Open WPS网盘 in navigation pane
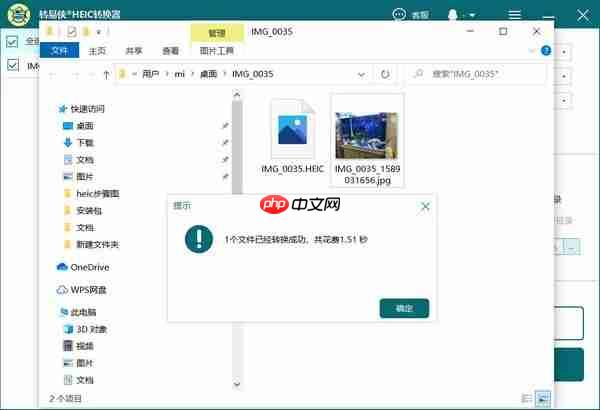Viewport: 600px width, 410px height. click(82, 290)
